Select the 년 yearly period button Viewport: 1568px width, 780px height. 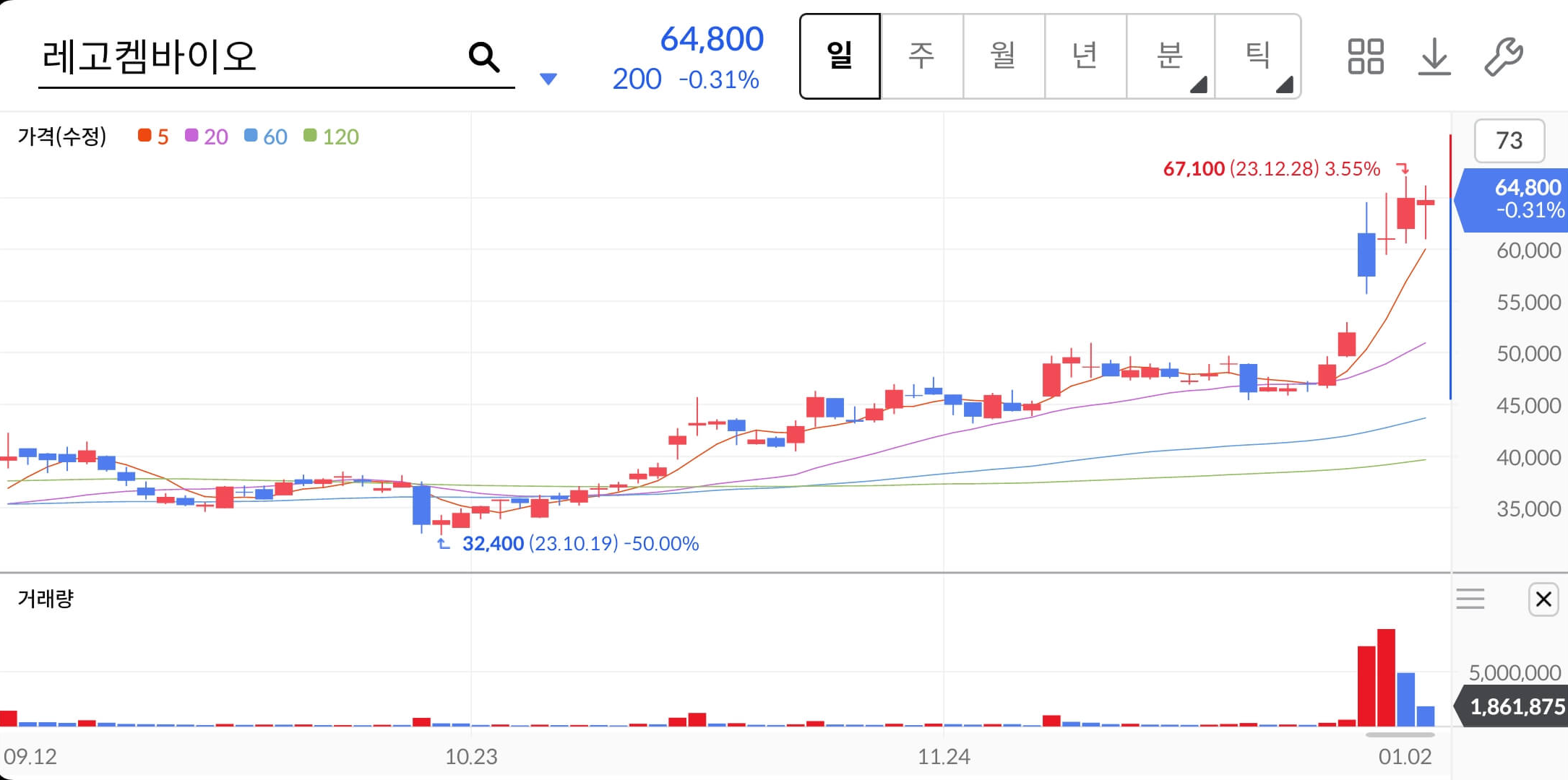1085,56
